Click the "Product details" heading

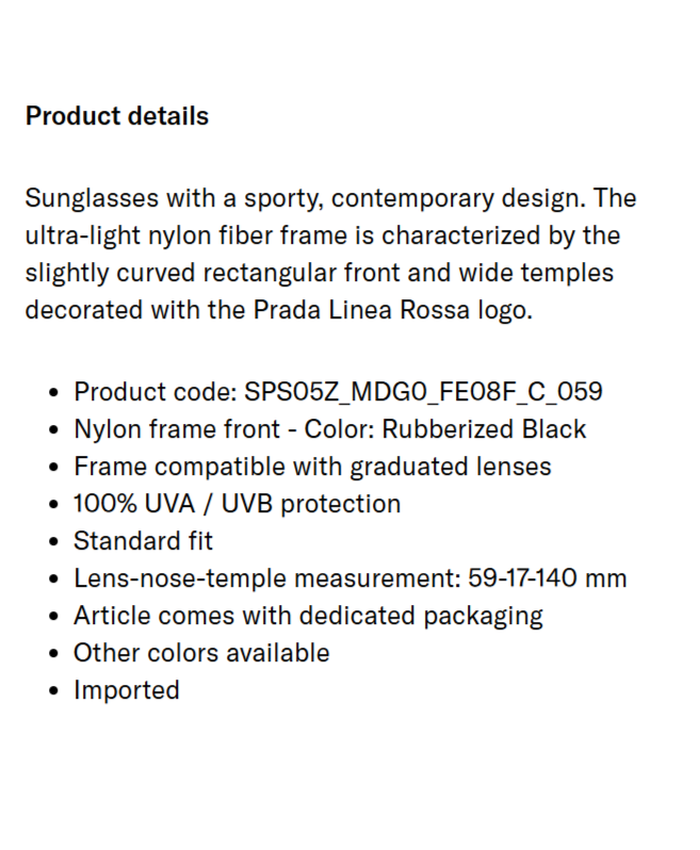coord(117,116)
